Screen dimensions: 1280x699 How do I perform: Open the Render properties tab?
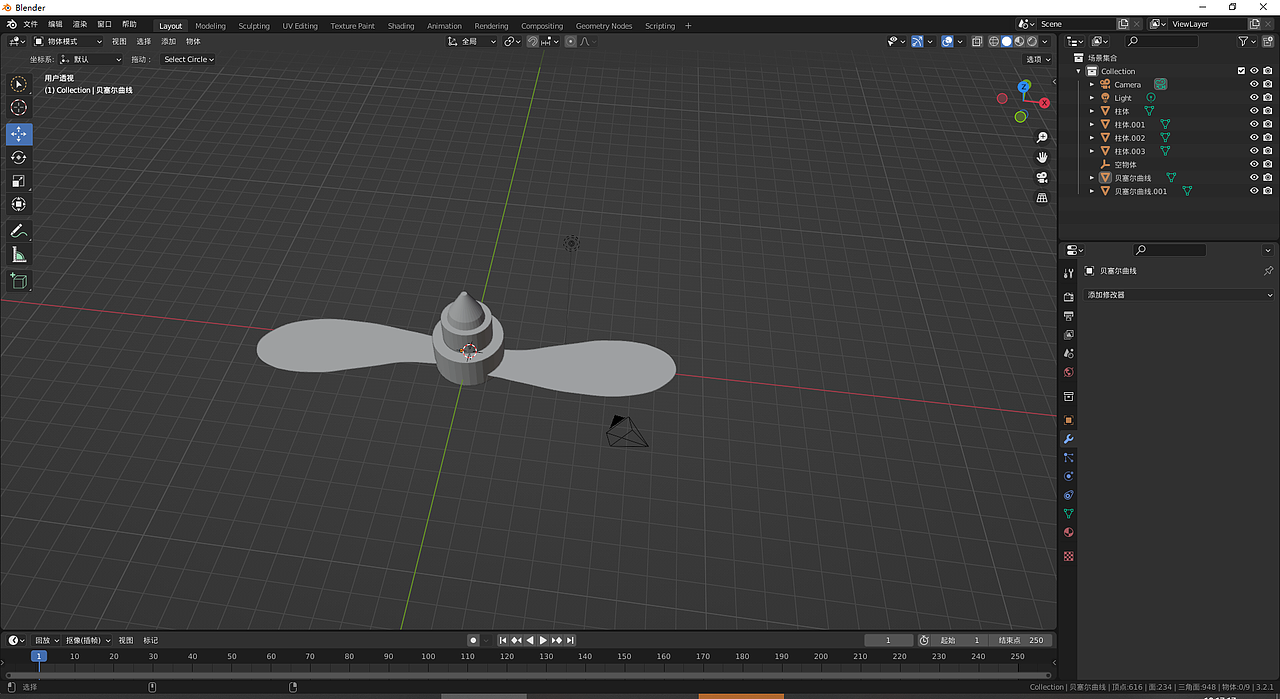(x=1068, y=296)
